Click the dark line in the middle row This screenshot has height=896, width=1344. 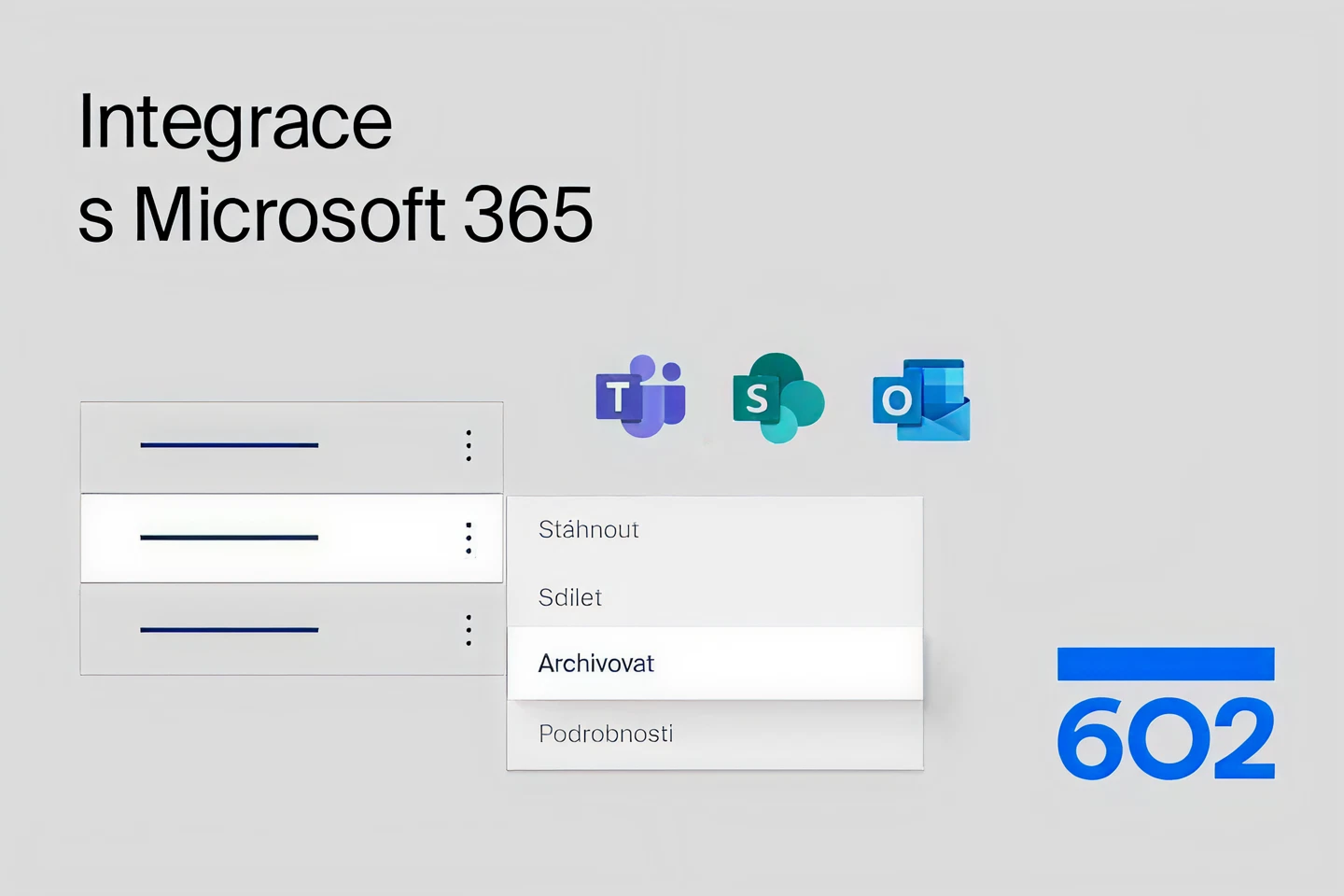[x=229, y=538]
